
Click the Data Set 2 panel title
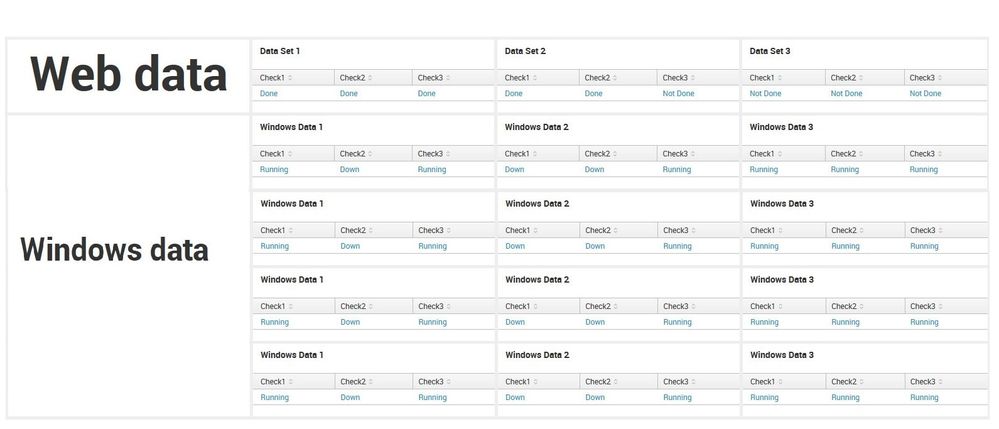pyautogui.click(x=525, y=51)
